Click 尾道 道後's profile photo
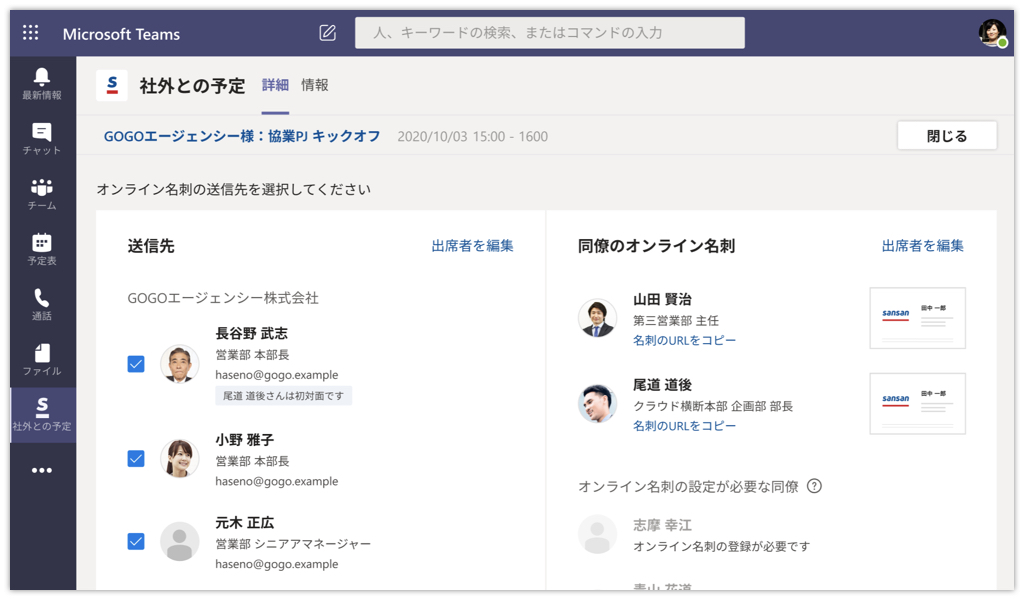1024x600 pixels. coord(598,403)
